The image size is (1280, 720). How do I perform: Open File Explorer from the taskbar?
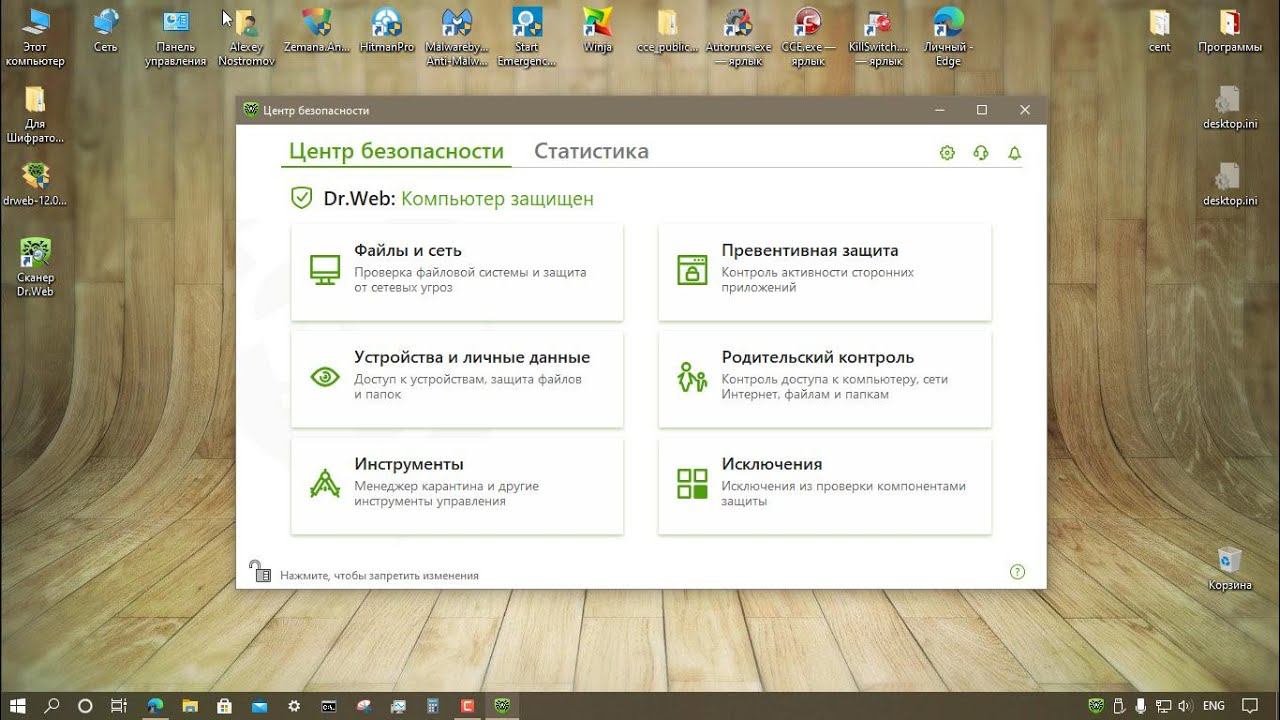[x=190, y=706]
